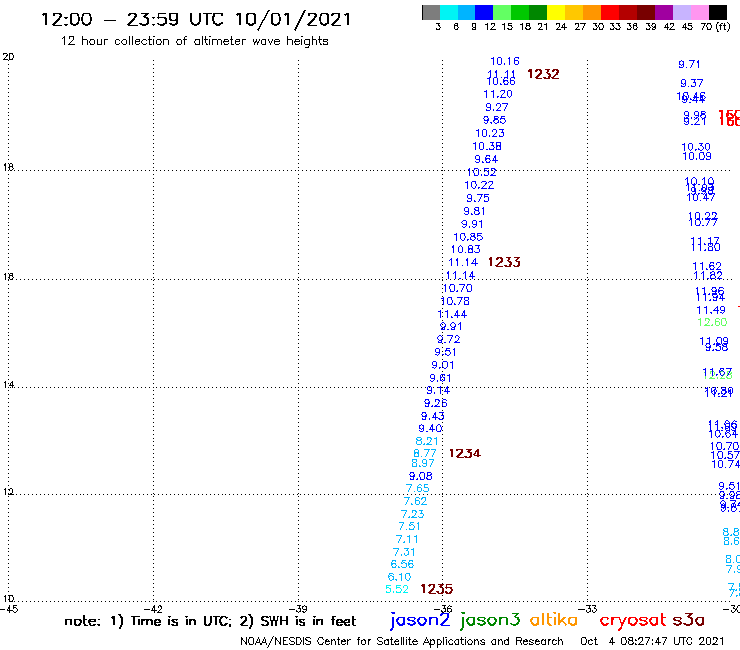
Task: Select the 1235 time marker
Action: (437, 589)
